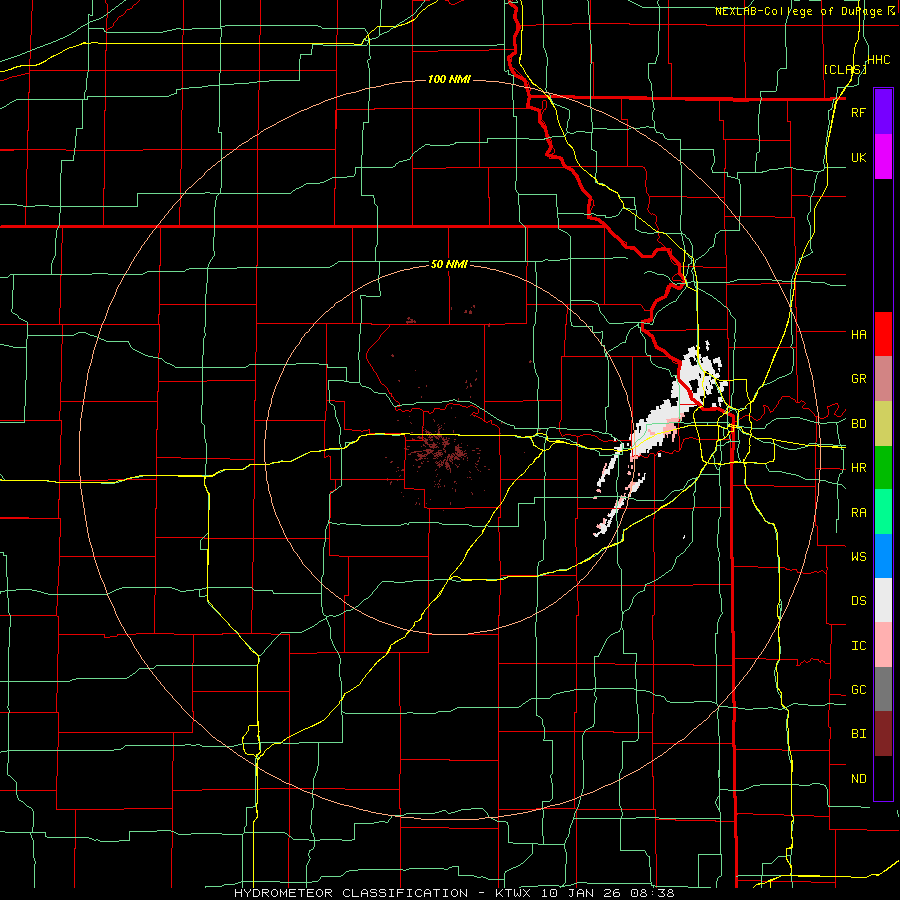900x900 pixels.
Task: Click the DS legend label
Action: click(x=858, y=601)
